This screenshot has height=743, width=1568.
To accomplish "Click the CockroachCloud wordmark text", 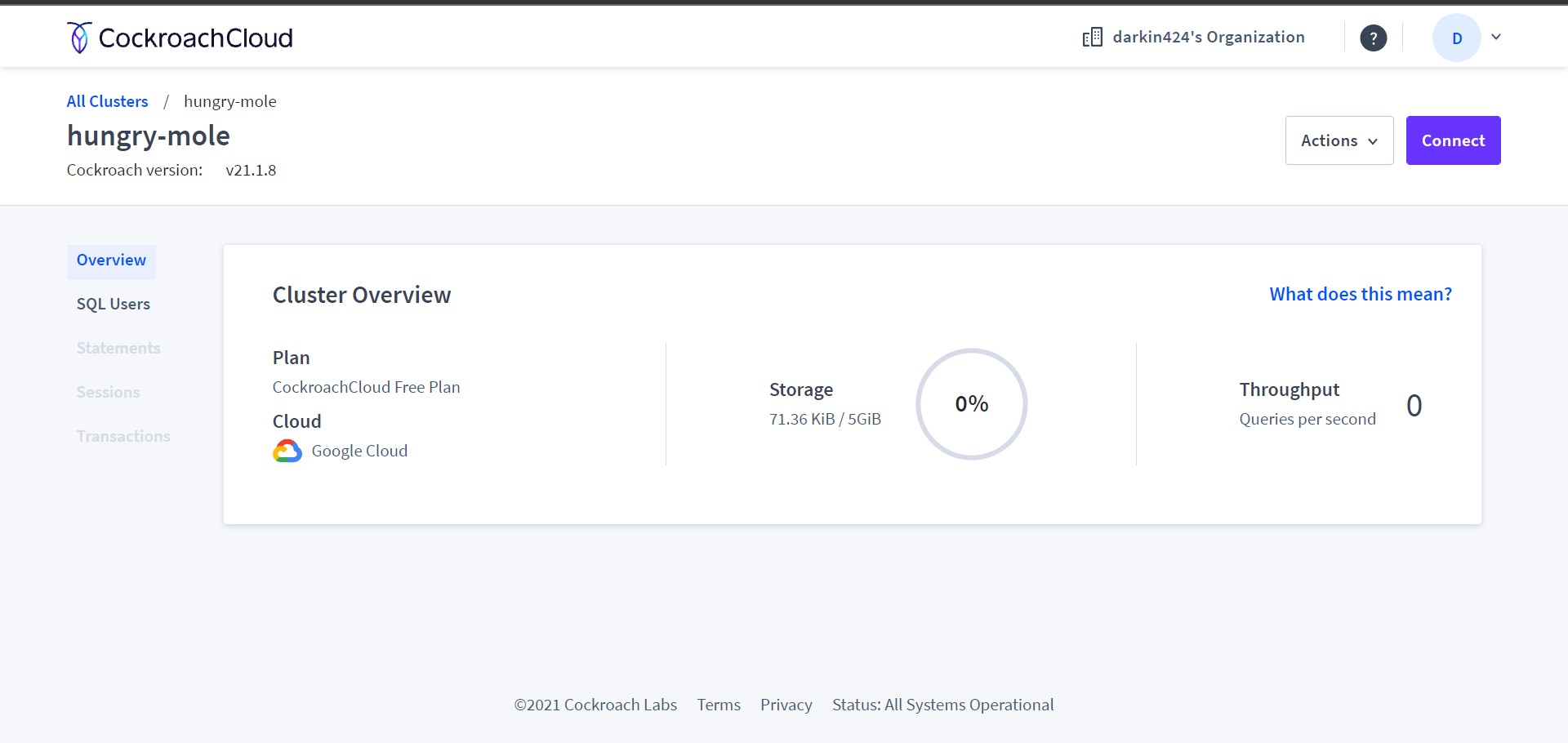I will (195, 38).
